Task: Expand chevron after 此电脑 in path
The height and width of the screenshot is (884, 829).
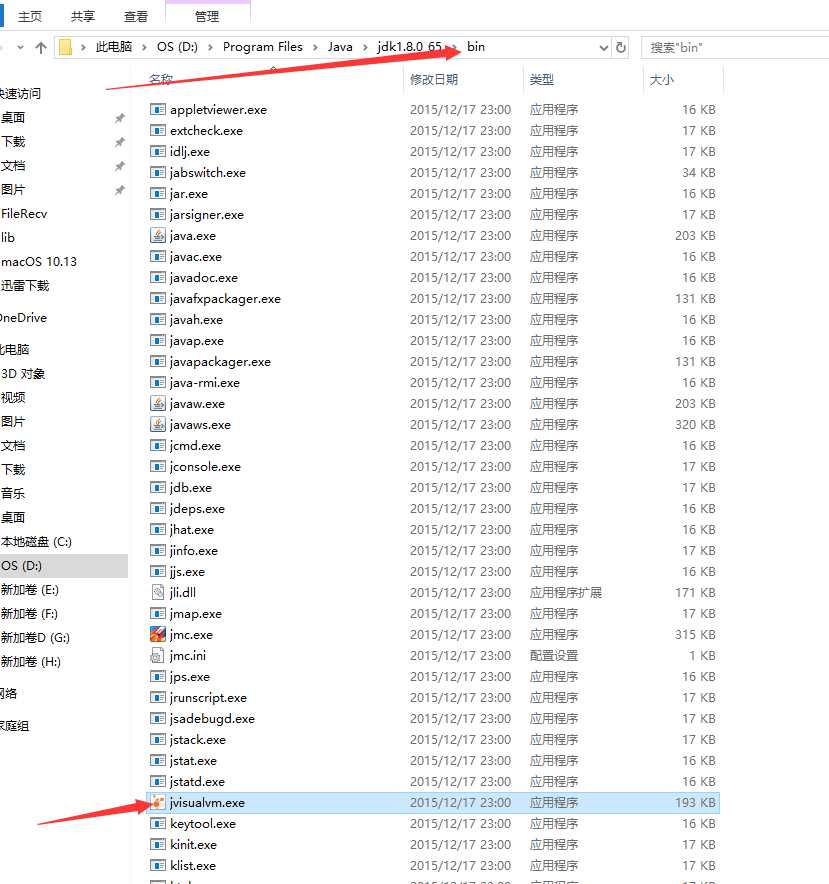Action: click(x=144, y=47)
